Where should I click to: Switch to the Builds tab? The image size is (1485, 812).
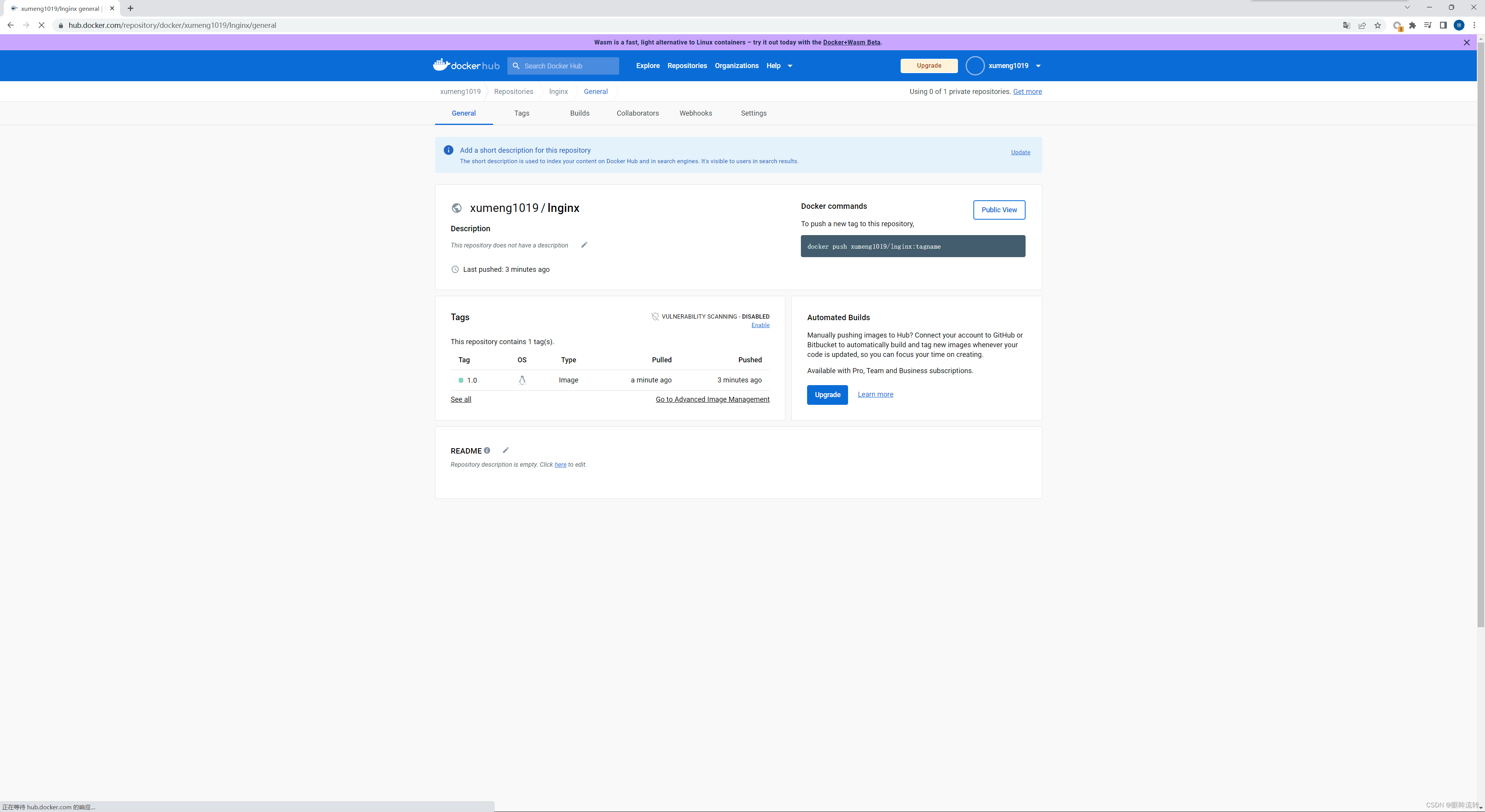(x=579, y=113)
